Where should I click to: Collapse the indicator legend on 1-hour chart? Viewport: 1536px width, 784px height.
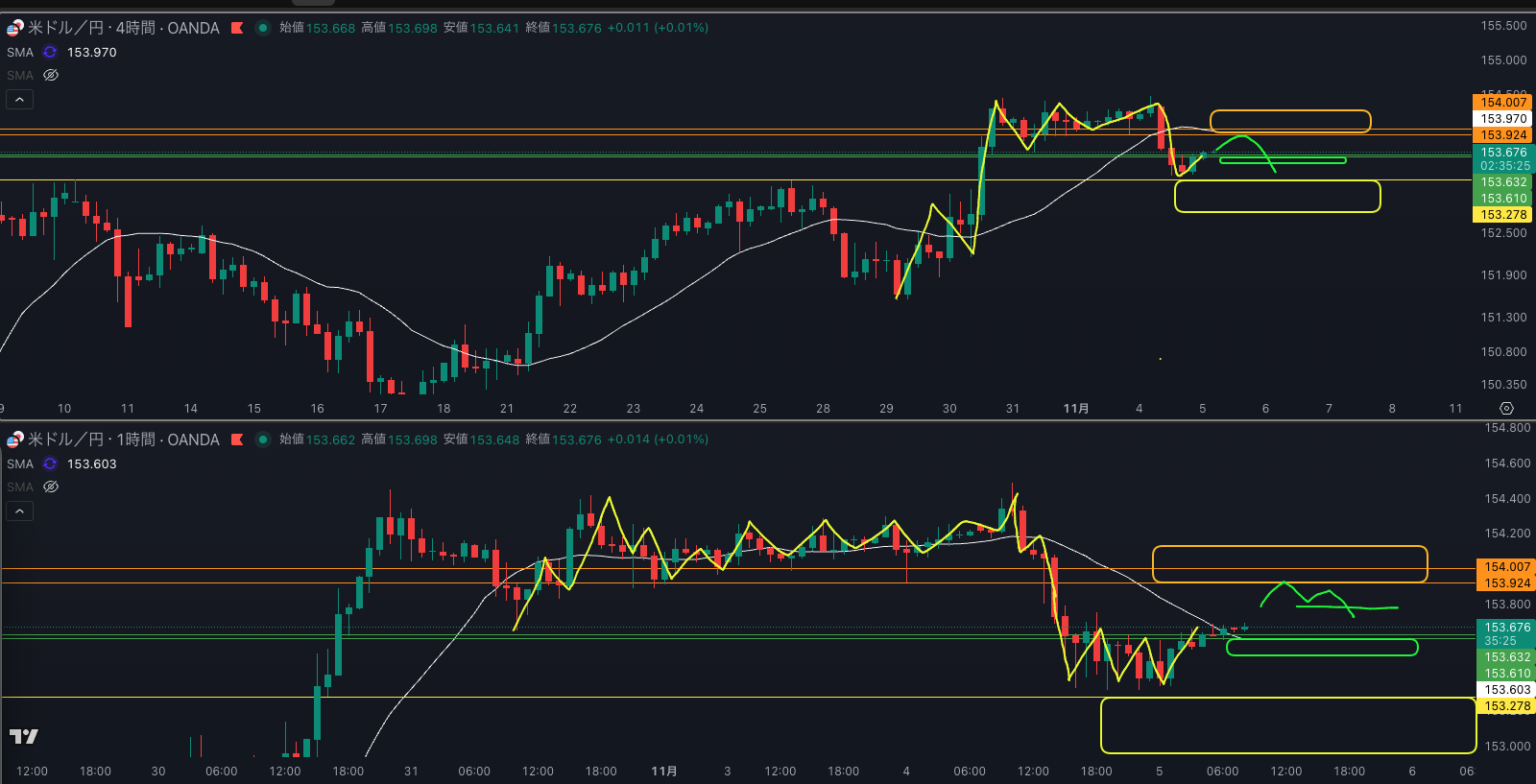pyautogui.click(x=19, y=511)
